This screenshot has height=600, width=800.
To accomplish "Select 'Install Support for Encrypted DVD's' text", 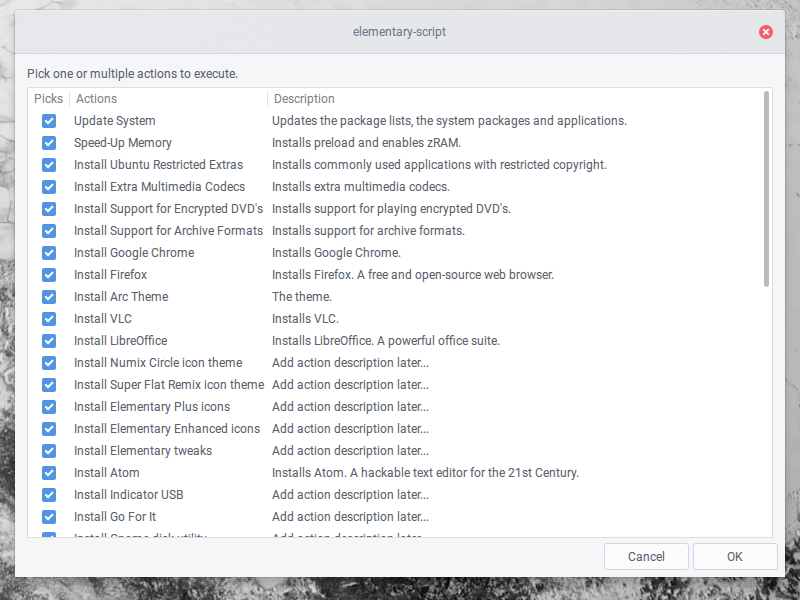I will [168, 209].
